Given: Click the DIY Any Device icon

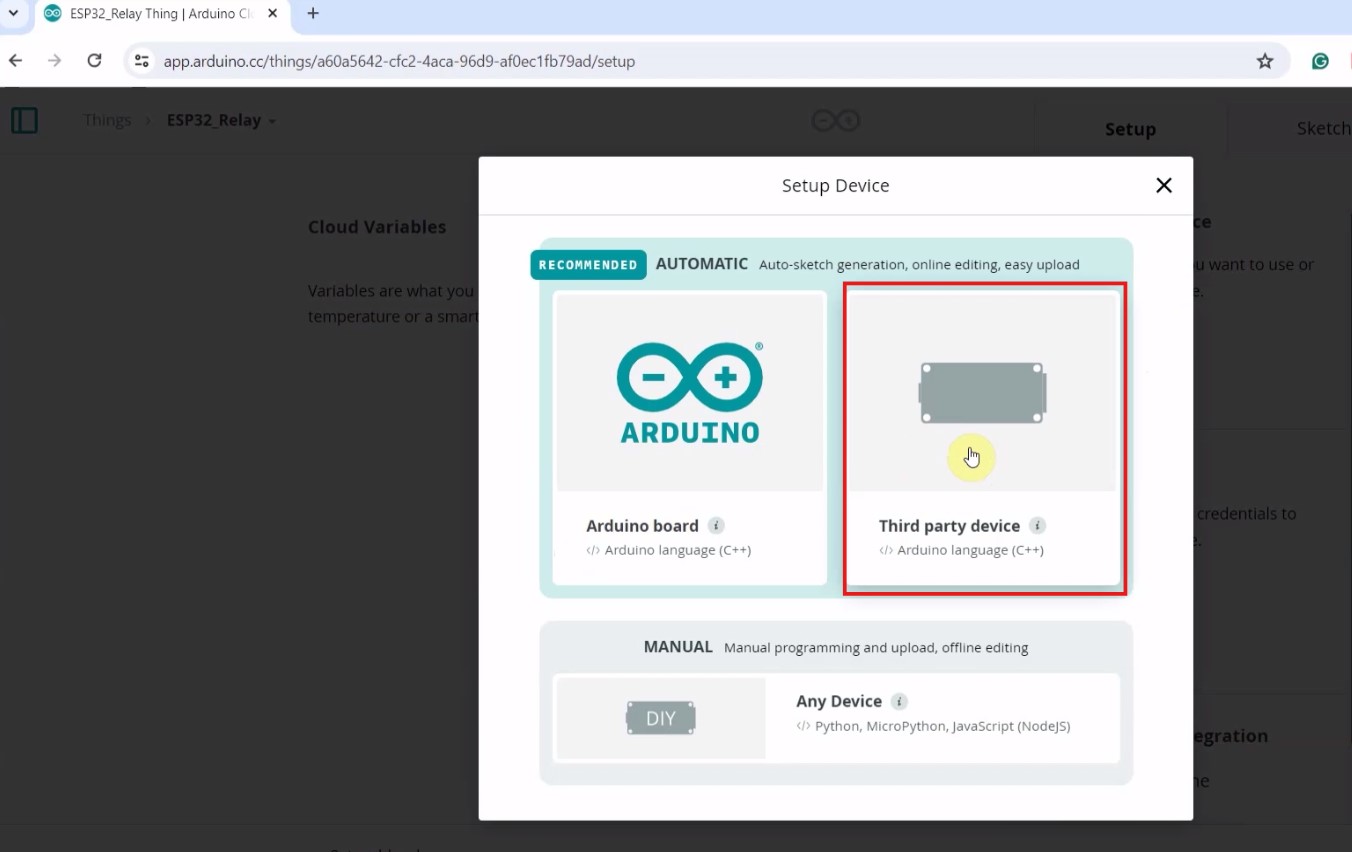Looking at the screenshot, I should (x=660, y=717).
